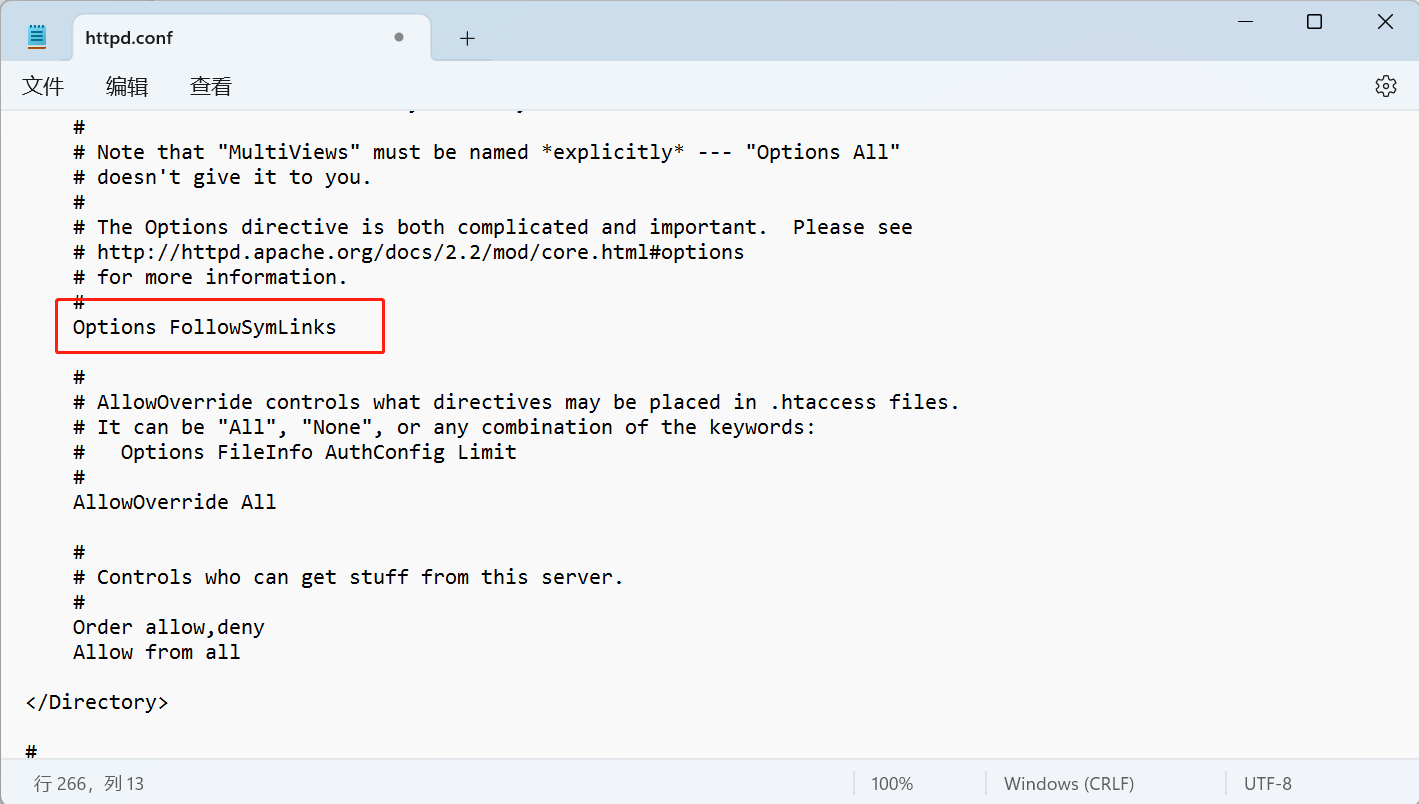
Task: Click the UTF-8 encoding indicator
Action: point(1267,784)
